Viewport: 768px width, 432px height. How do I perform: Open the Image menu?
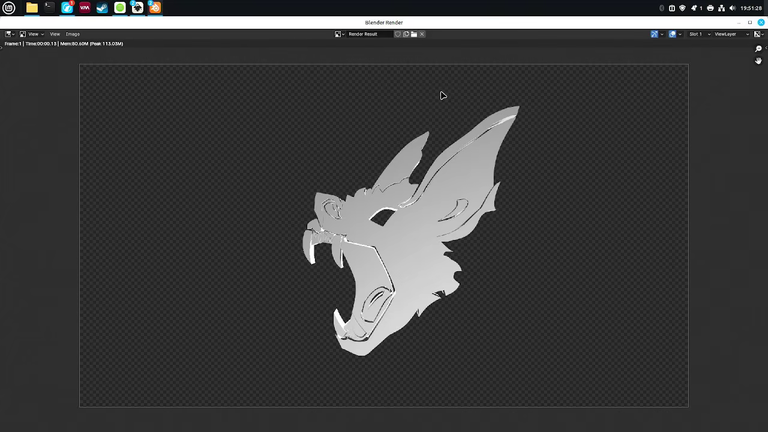[x=72, y=34]
